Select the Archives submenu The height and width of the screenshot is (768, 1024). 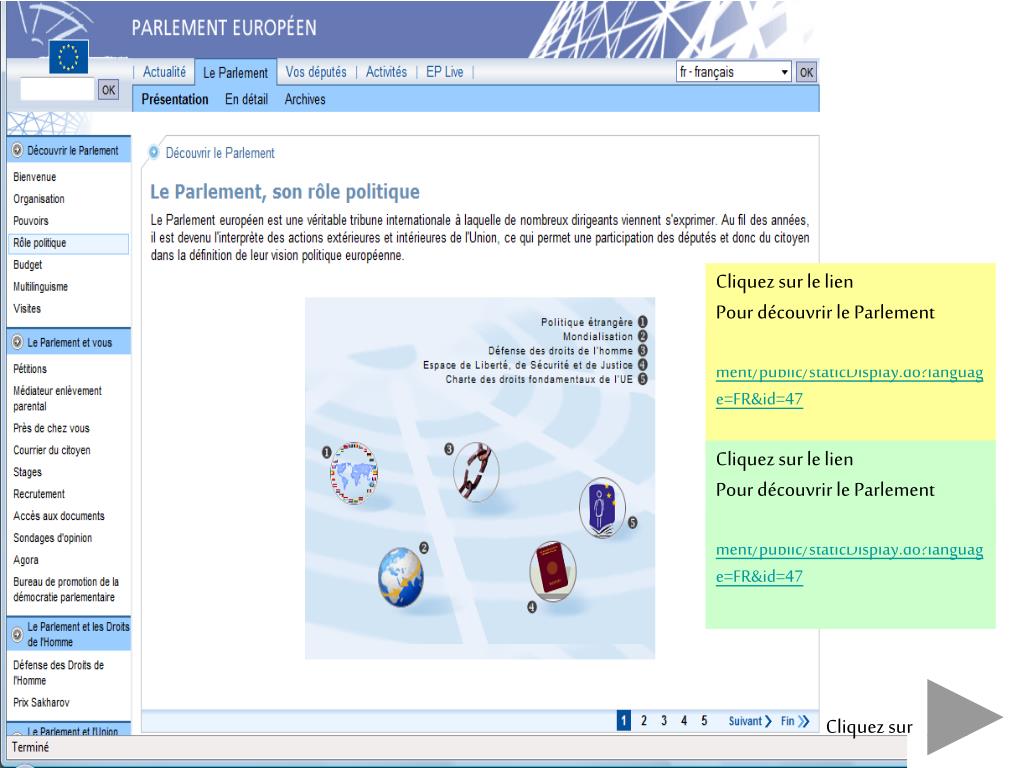coord(305,99)
